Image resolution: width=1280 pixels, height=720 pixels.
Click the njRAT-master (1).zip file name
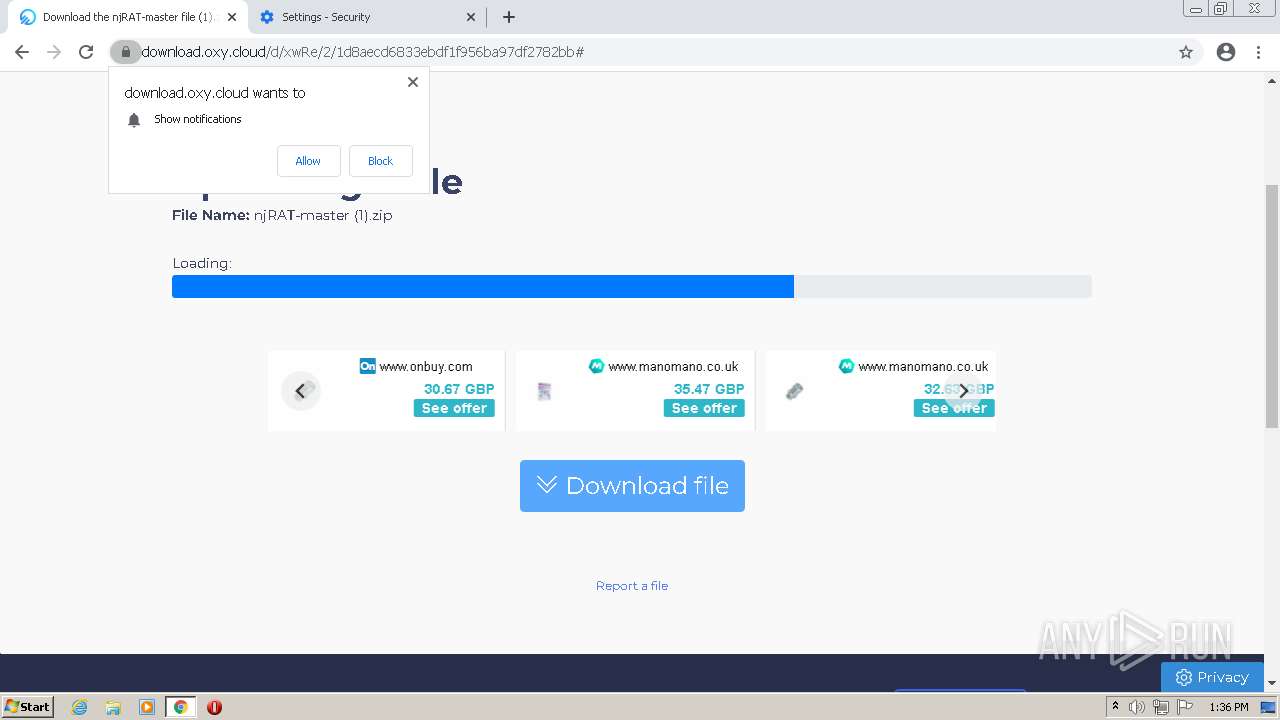(x=323, y=215)
